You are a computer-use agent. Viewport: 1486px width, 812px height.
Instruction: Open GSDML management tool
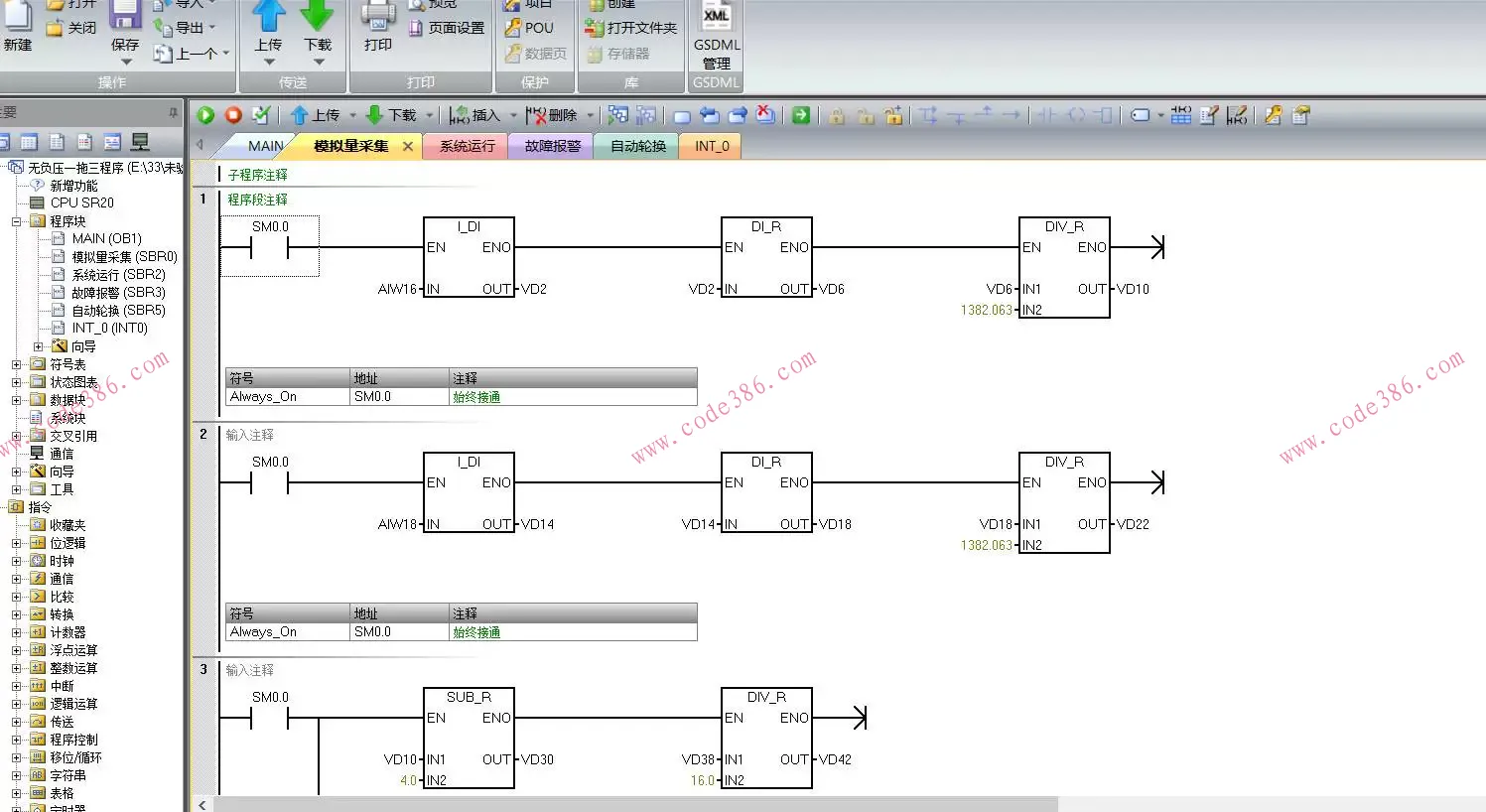pos(716,40)
